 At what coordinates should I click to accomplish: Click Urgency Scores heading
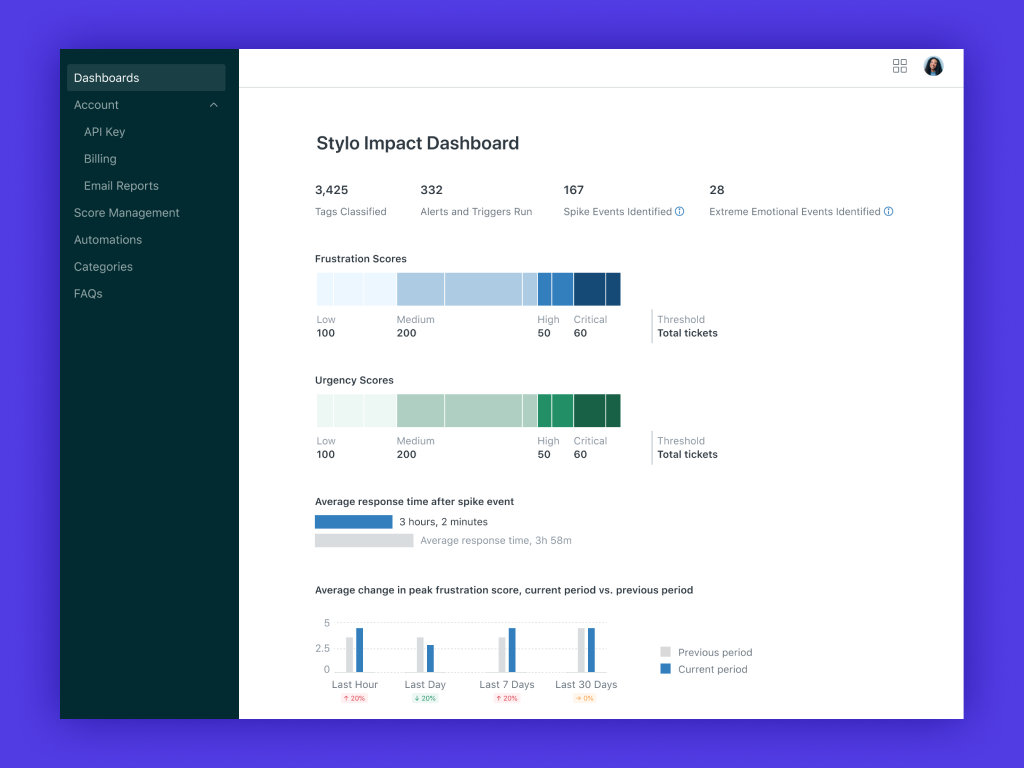(354, 380)
